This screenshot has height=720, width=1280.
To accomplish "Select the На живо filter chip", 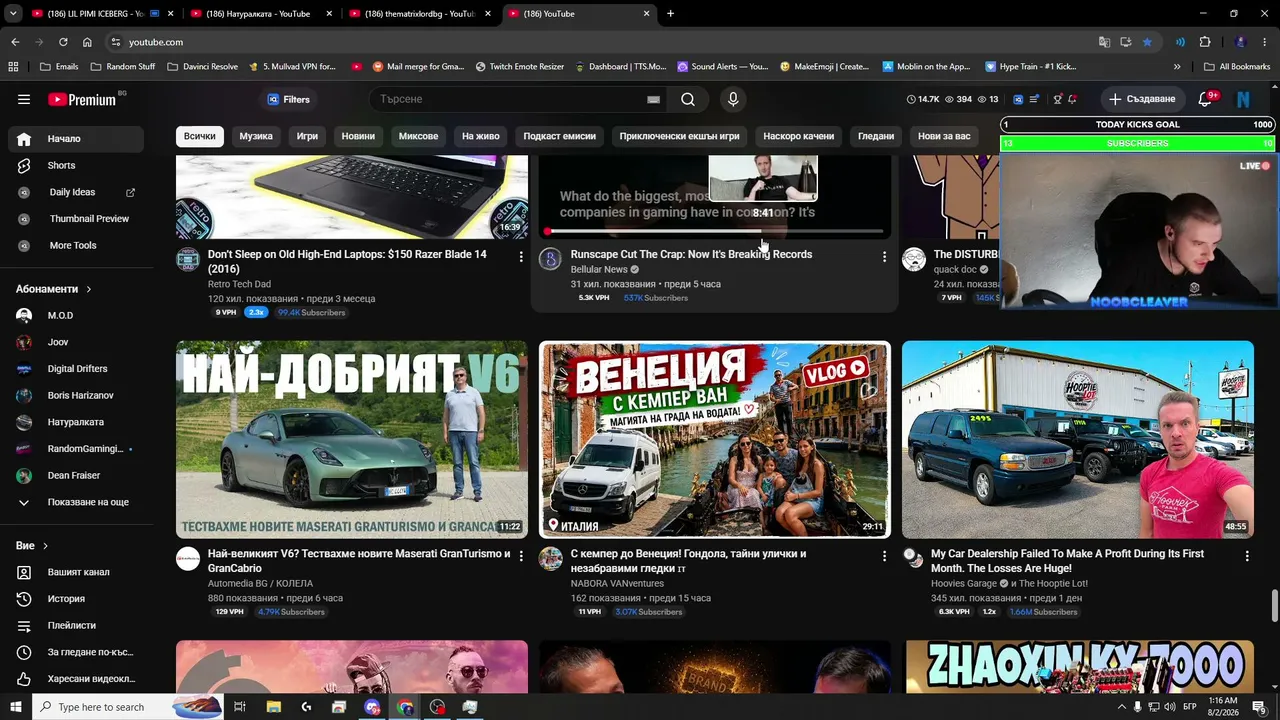I will click(481, 136).
